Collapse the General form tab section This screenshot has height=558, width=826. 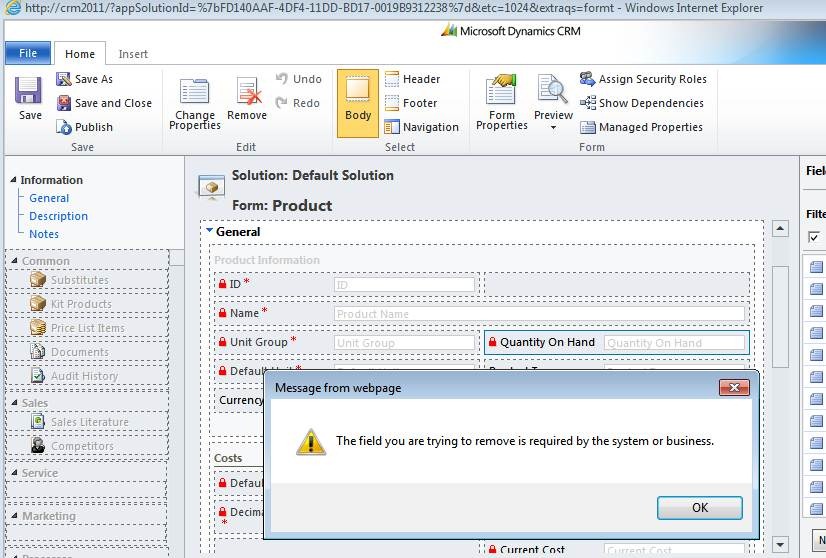point(210,231)
